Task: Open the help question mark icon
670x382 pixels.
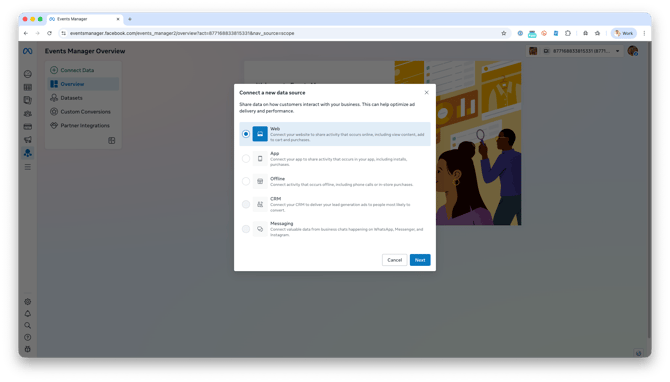Action: point(28,338)
